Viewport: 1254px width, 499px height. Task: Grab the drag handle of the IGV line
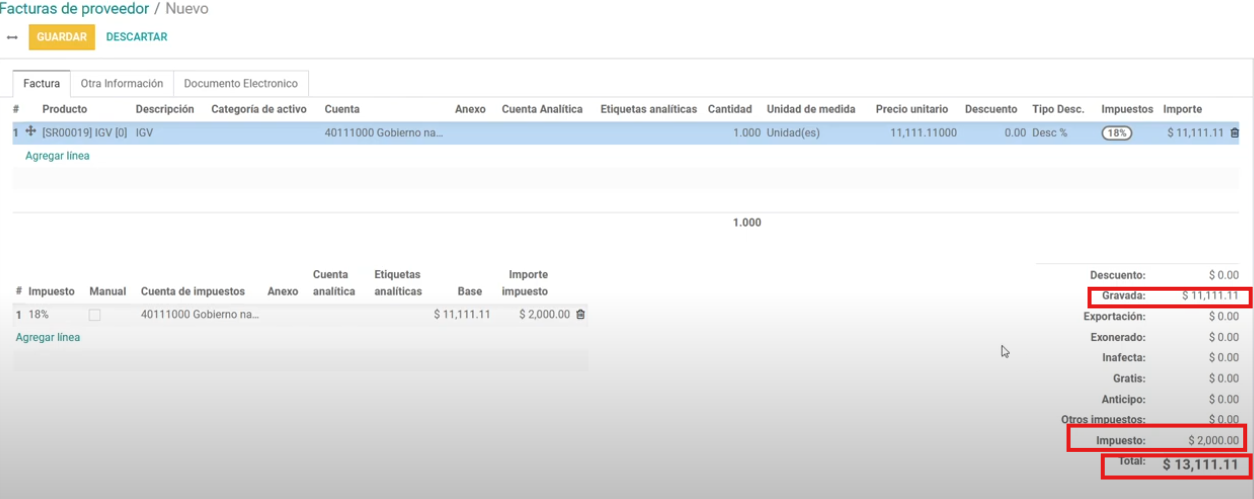pos(30,132)
